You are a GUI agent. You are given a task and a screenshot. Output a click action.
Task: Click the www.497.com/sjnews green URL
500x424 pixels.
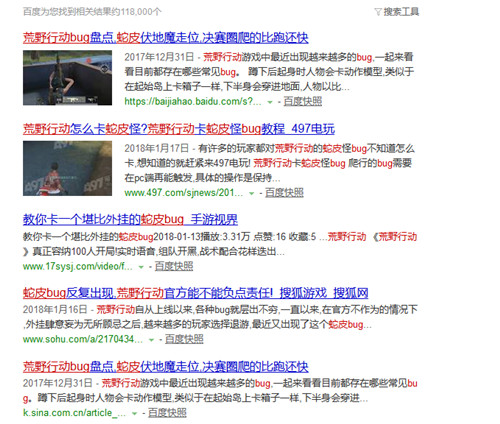pos(184,193)
